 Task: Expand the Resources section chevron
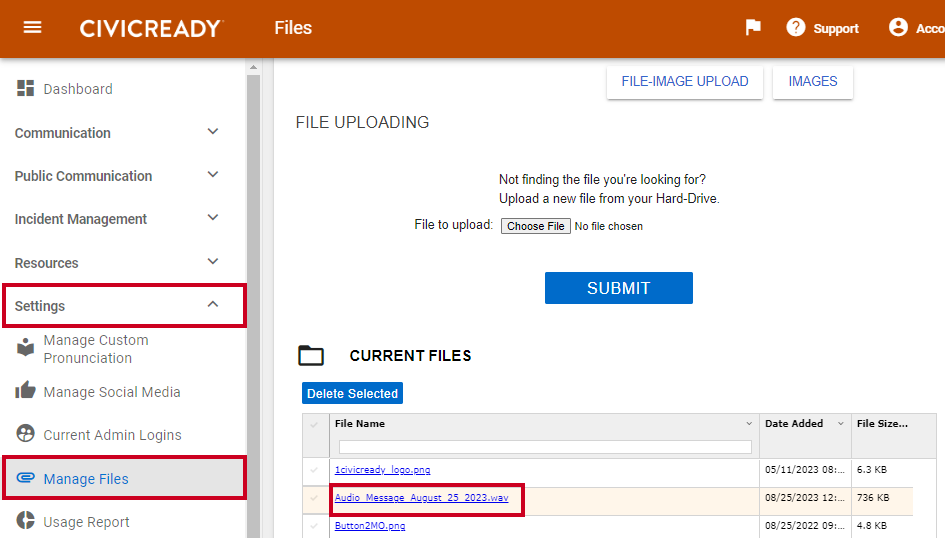coord(213,261)
